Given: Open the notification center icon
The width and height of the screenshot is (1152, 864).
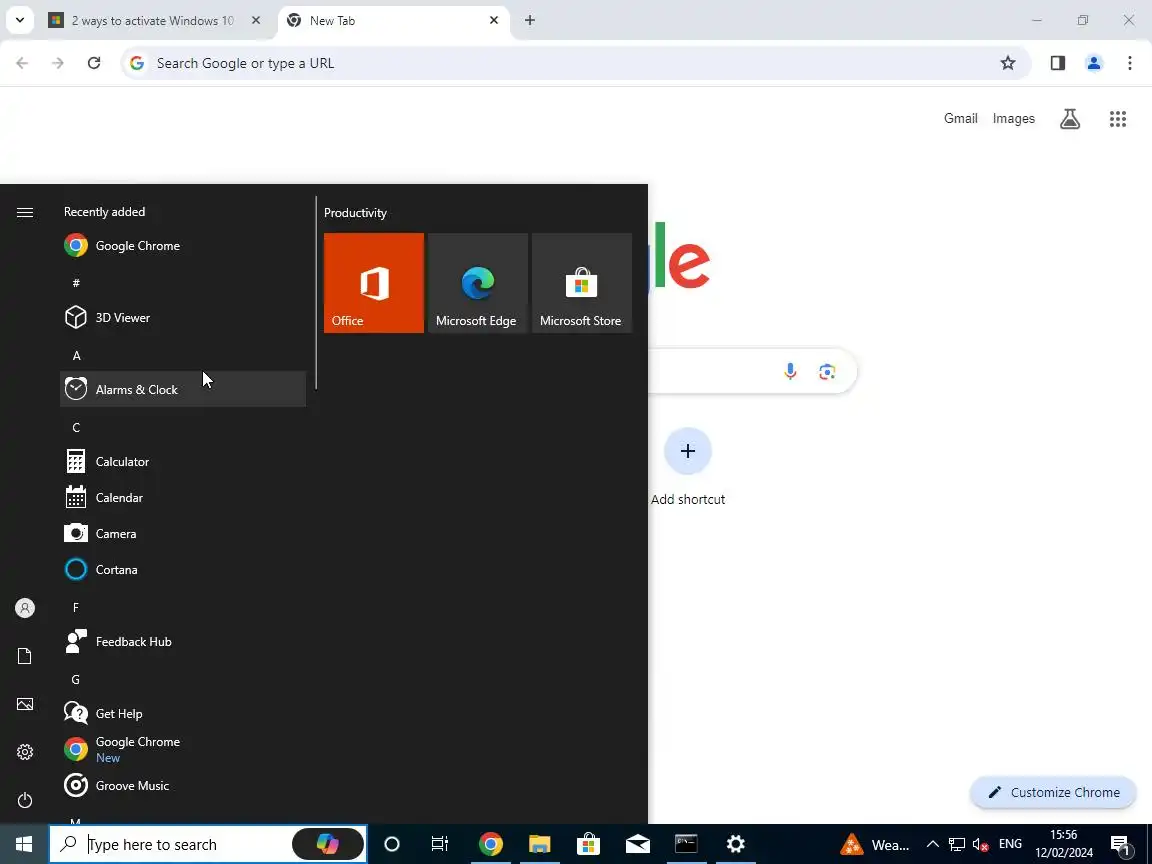Looking at the screenshot, I should [1120, 844].
